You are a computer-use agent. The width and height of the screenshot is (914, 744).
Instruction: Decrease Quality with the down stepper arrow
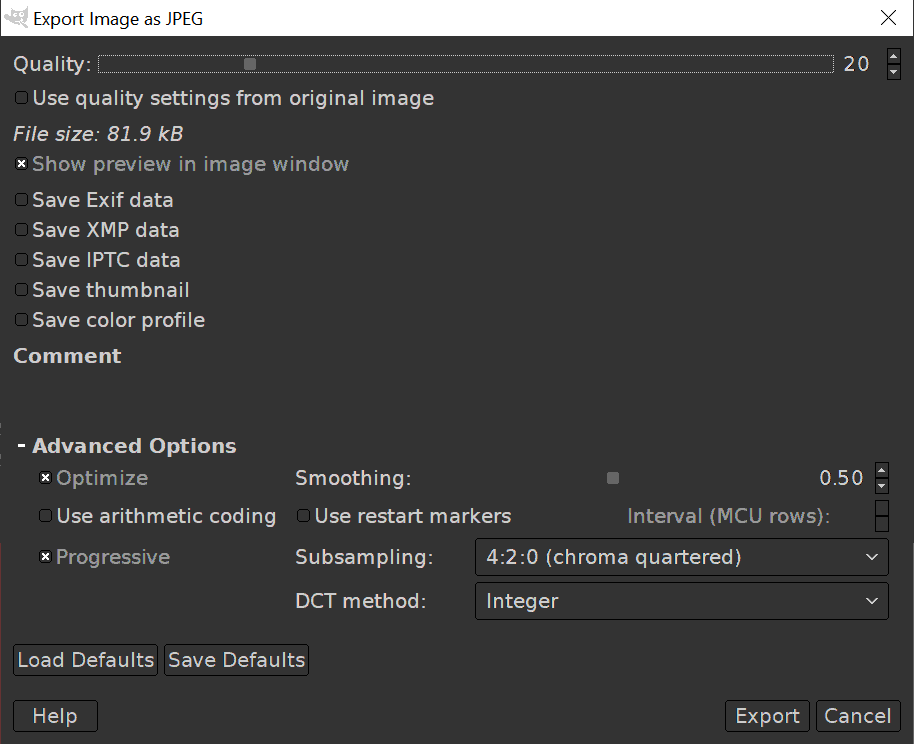pyautogui.click(x=893, y=72)
